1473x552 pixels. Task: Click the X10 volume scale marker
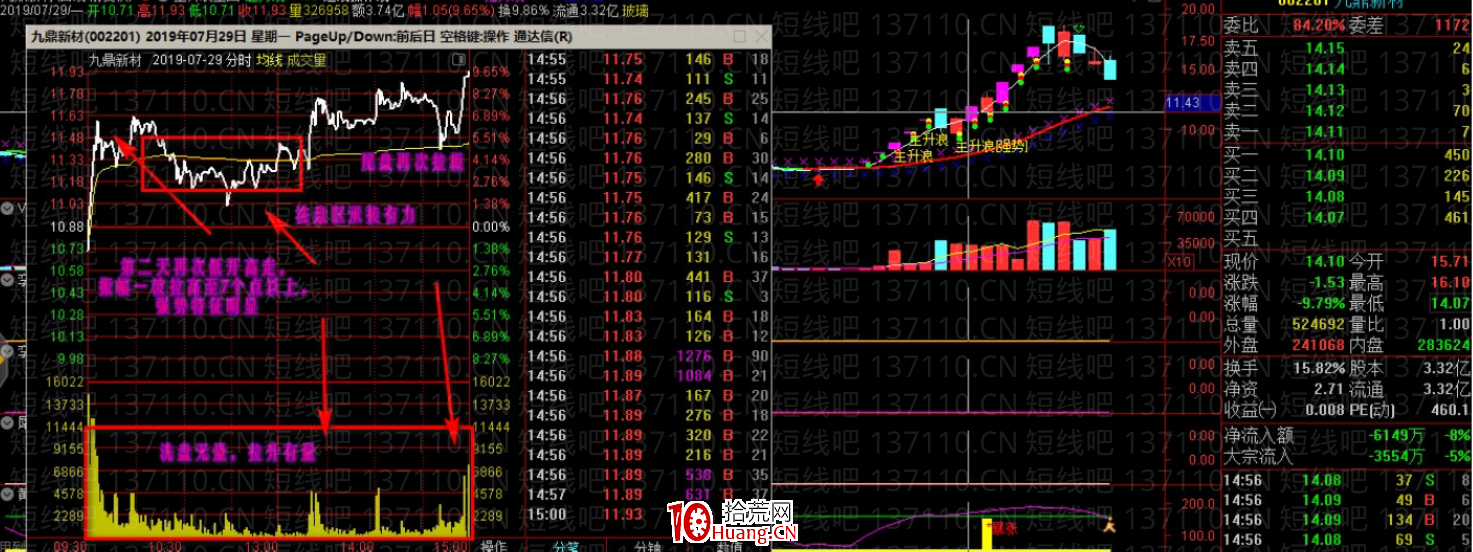click(1178, 260)
